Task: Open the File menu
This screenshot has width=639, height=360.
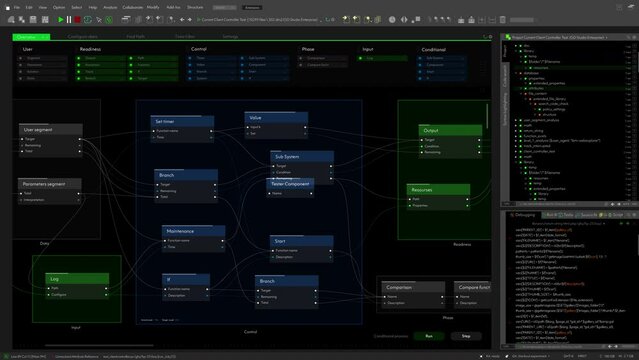Action: (17, 7)
